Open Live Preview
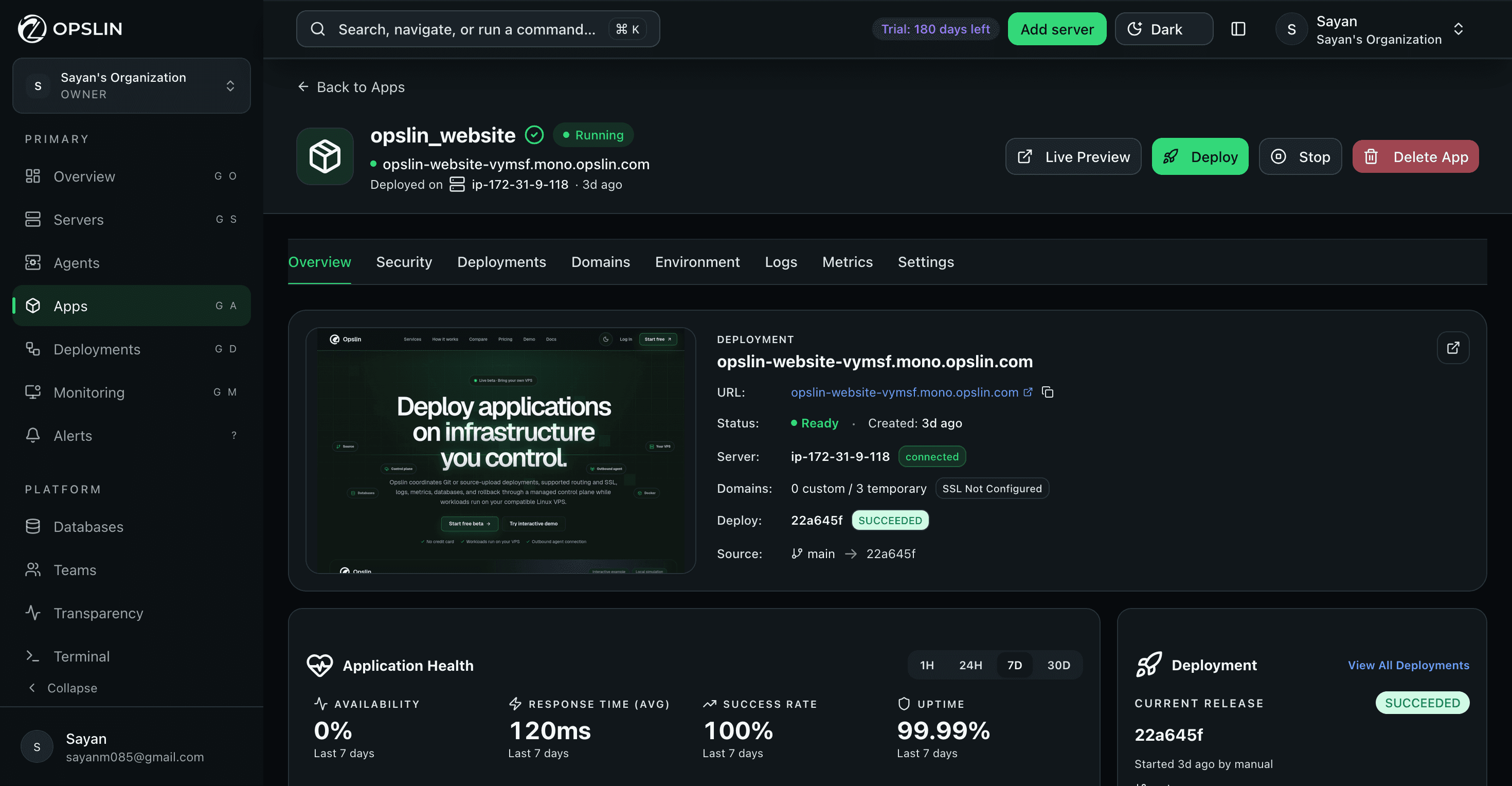Viewport: 1512px width, 786px height. click(x=1073, y=157)
